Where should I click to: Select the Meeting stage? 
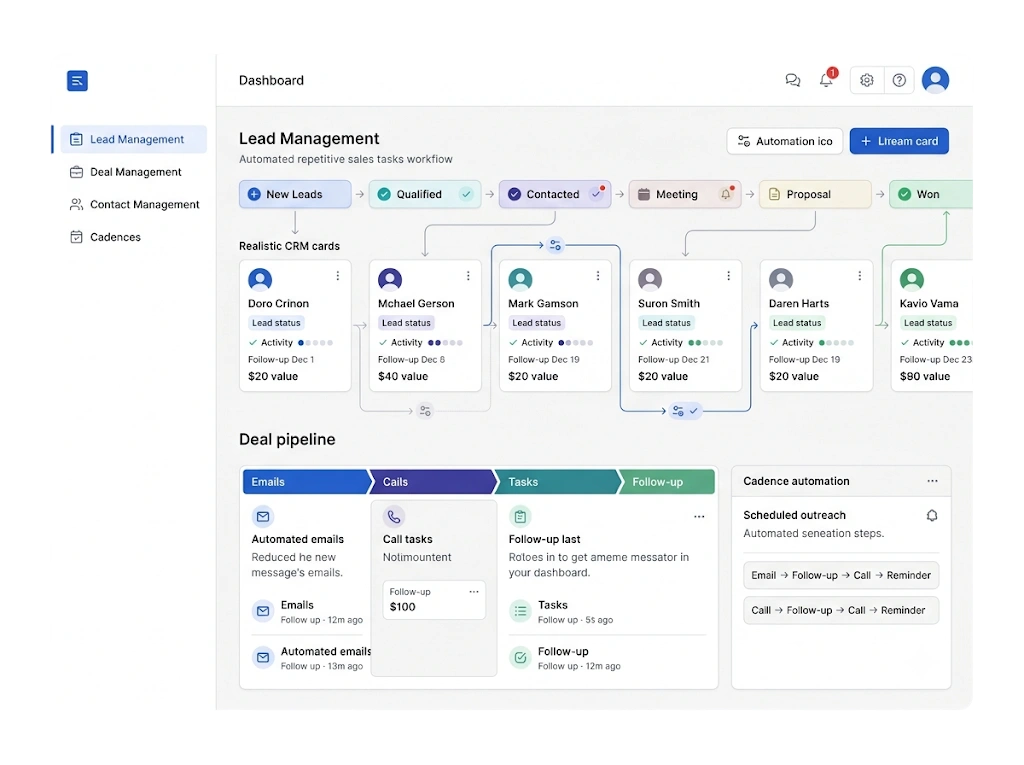tap(684, 194)
